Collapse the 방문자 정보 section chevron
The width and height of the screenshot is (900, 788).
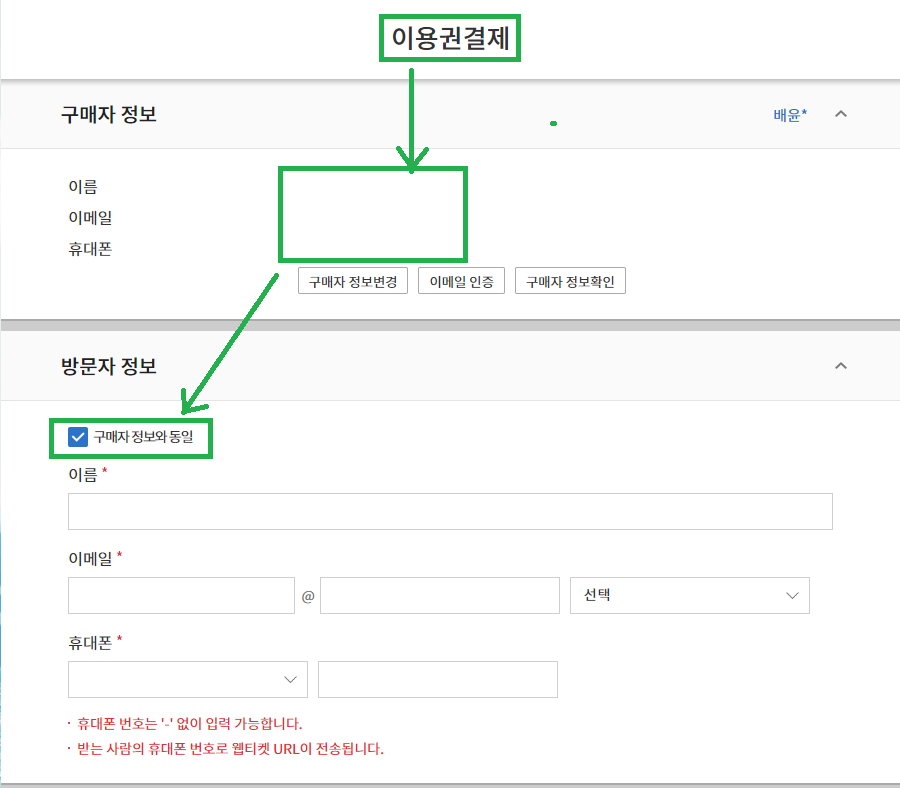click(x=841, y=366)
